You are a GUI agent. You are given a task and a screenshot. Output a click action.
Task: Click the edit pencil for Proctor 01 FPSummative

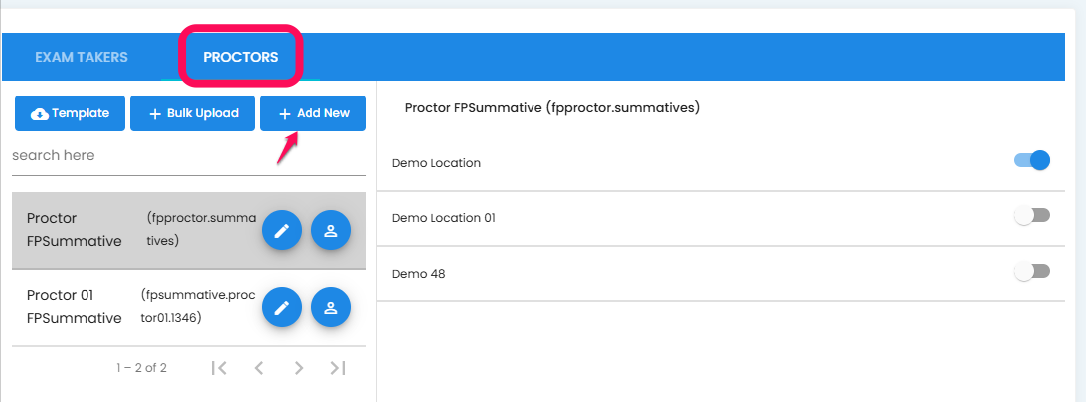pyautogui.click(x=282, y=308)
